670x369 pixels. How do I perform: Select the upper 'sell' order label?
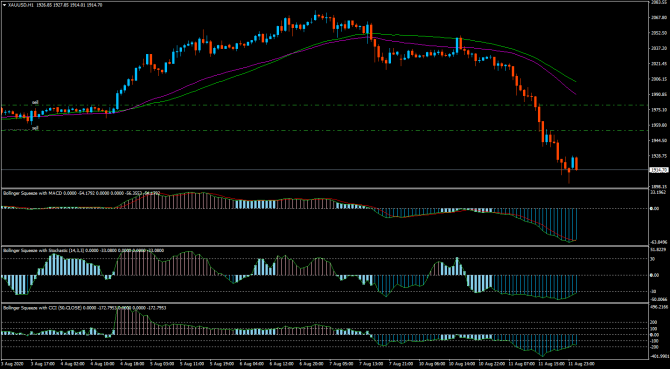pyautogui.click(x=35, y=102)
